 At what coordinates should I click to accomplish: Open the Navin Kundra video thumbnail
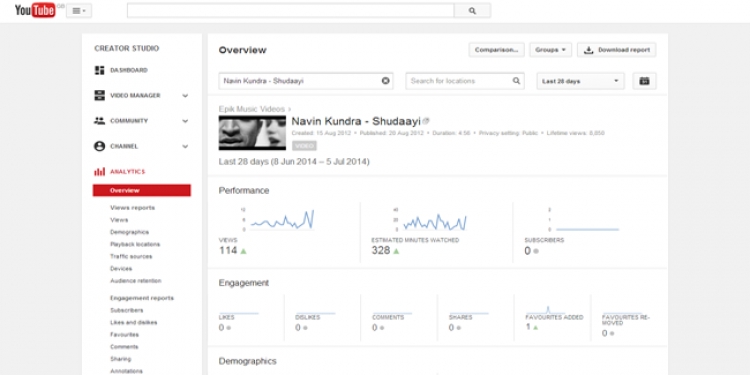pos(252,133)
